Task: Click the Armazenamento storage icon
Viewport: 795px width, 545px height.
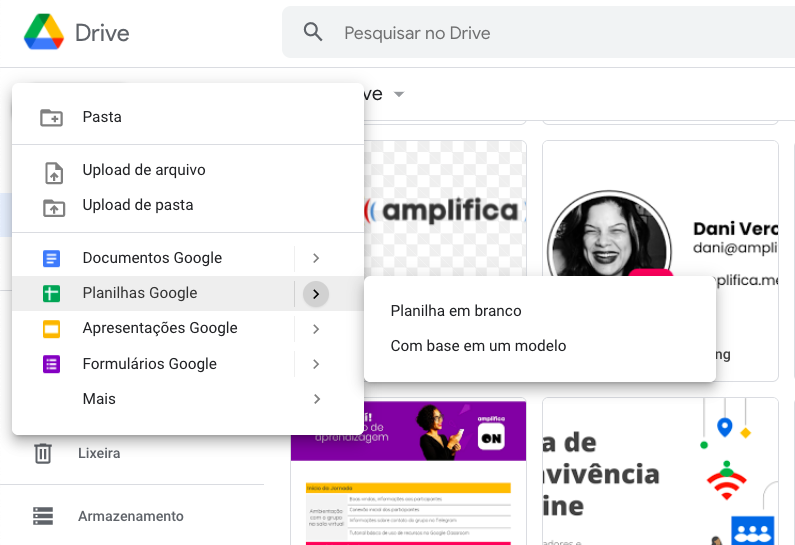Action: [43, 516]
